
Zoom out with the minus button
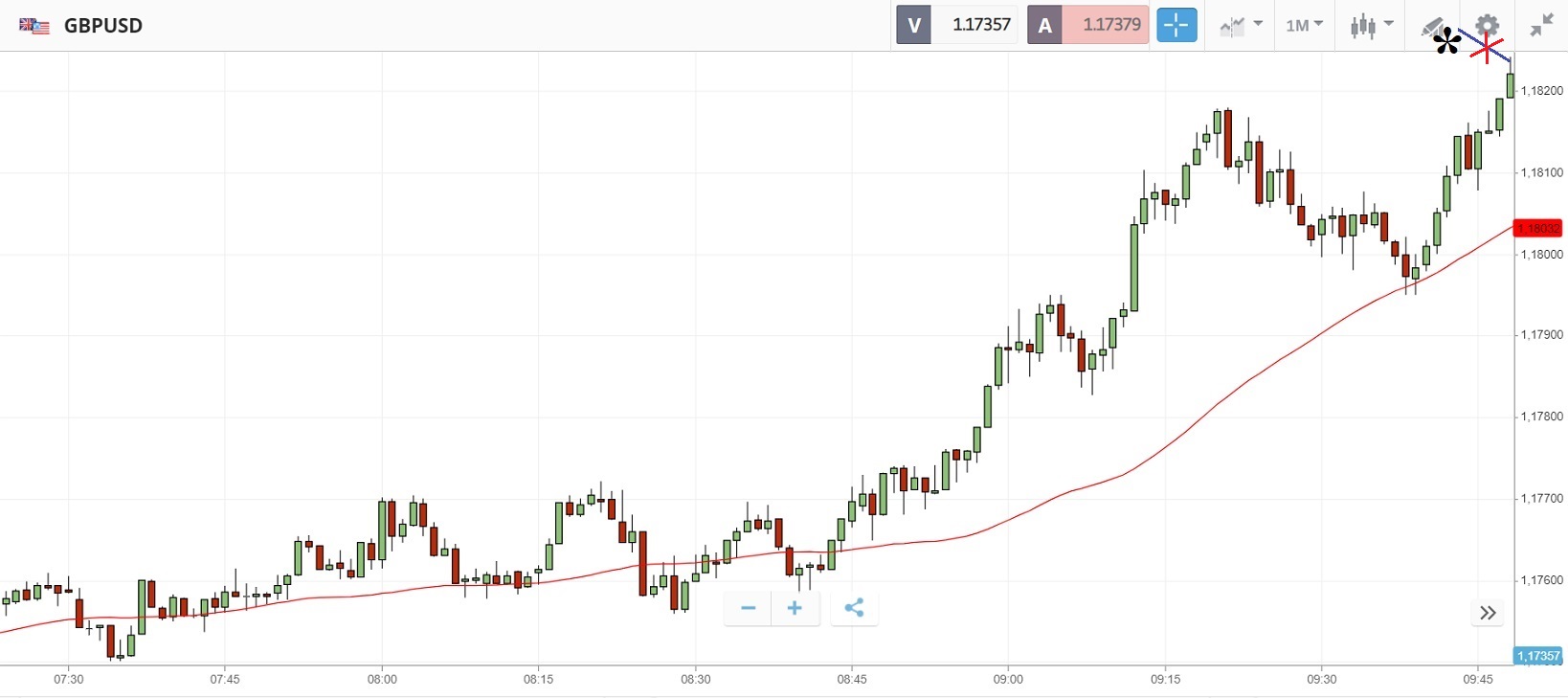tap(748, 608)
